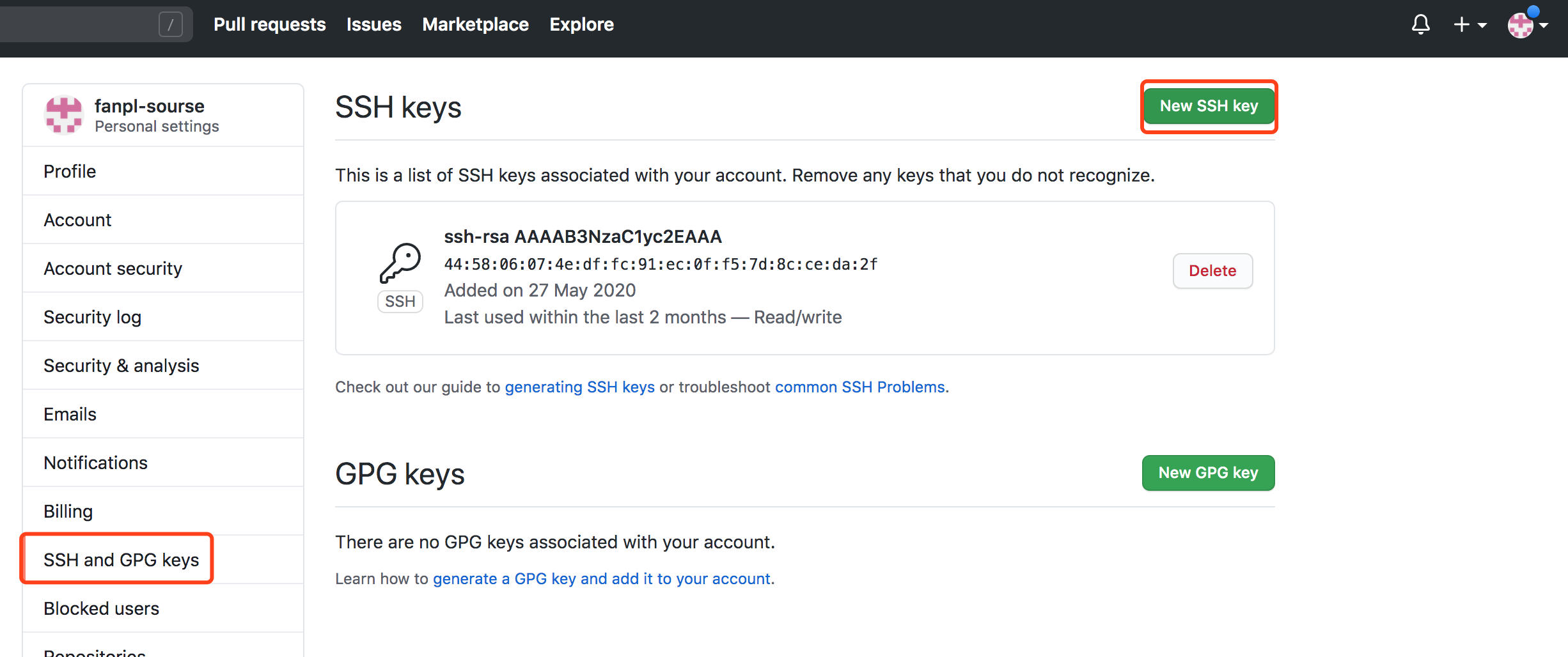Image resolution: width=1568 pixels, height=657 pixels.
Task: Open the user avatar menu
Action: pyautogui.click(x=1527, y=25)
